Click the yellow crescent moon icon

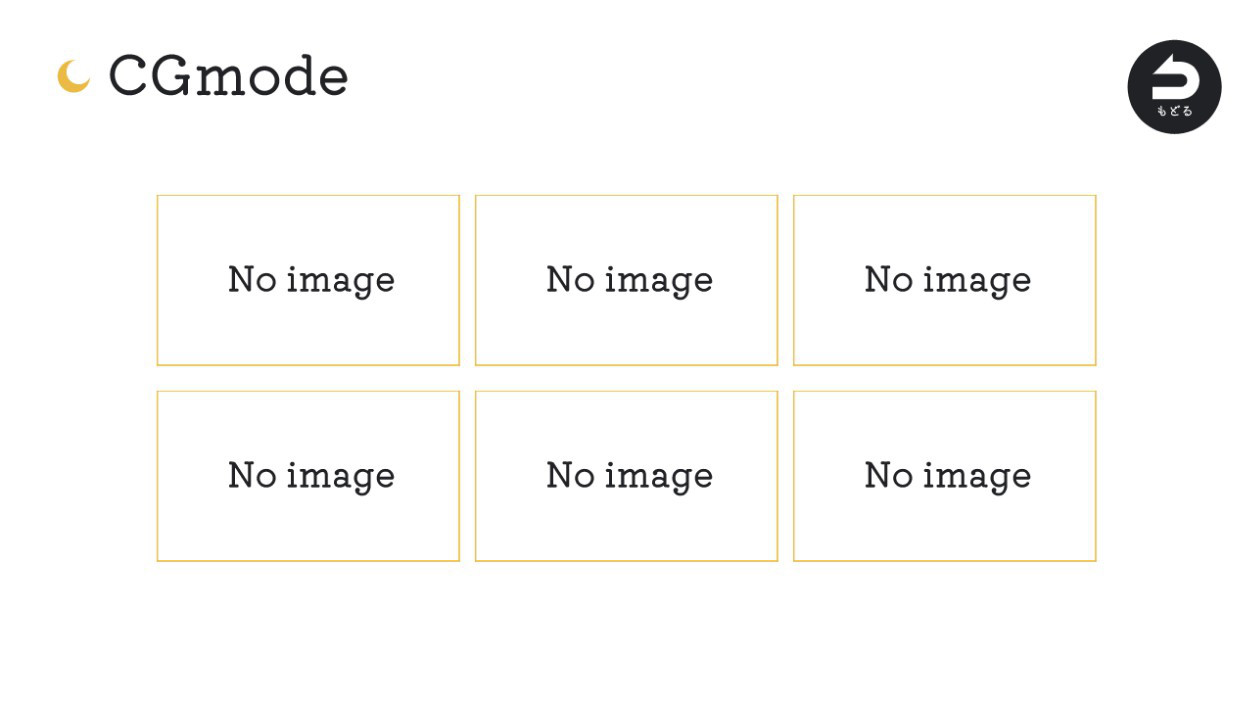tap(72, 77)
